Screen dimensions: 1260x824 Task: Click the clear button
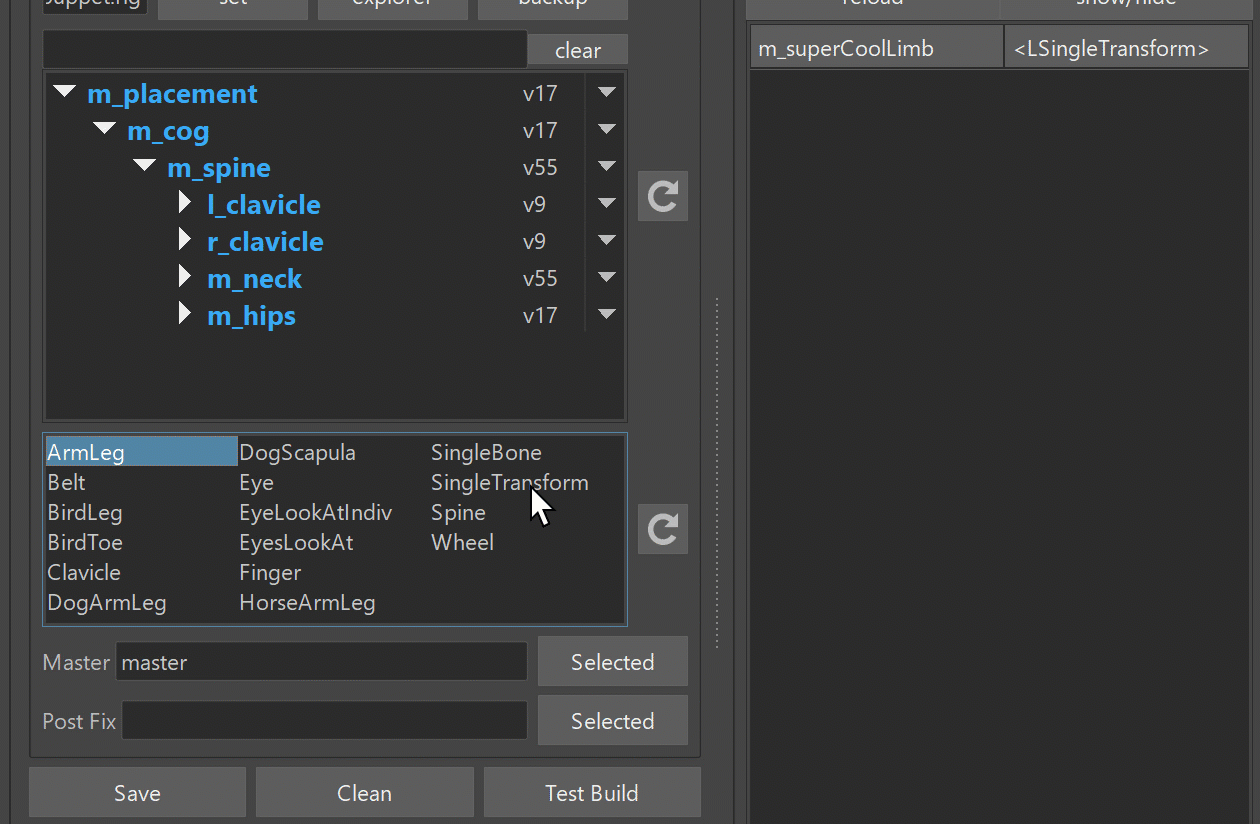(x=578, y=50)
